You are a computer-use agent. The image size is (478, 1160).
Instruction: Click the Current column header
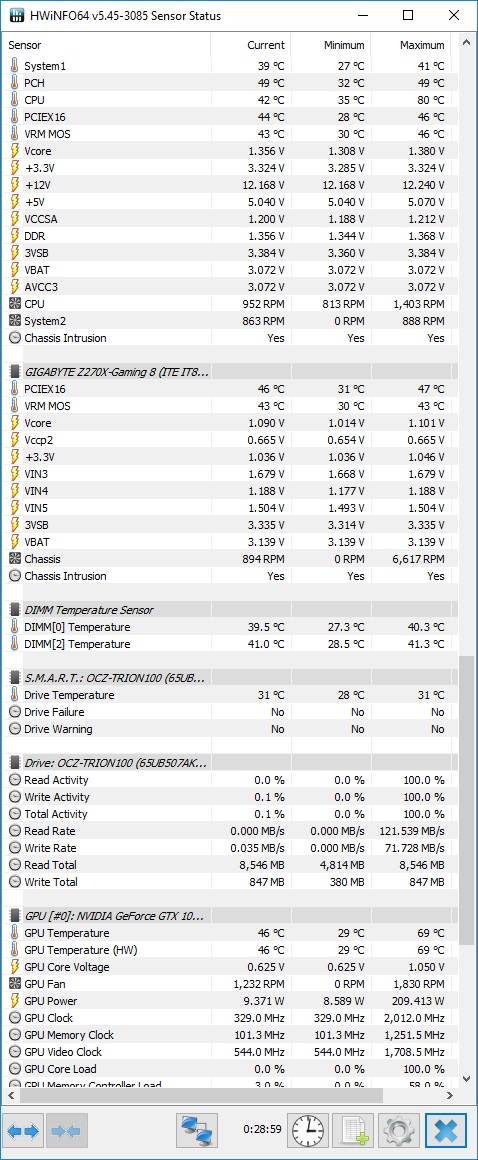click(x=250, y=45)
